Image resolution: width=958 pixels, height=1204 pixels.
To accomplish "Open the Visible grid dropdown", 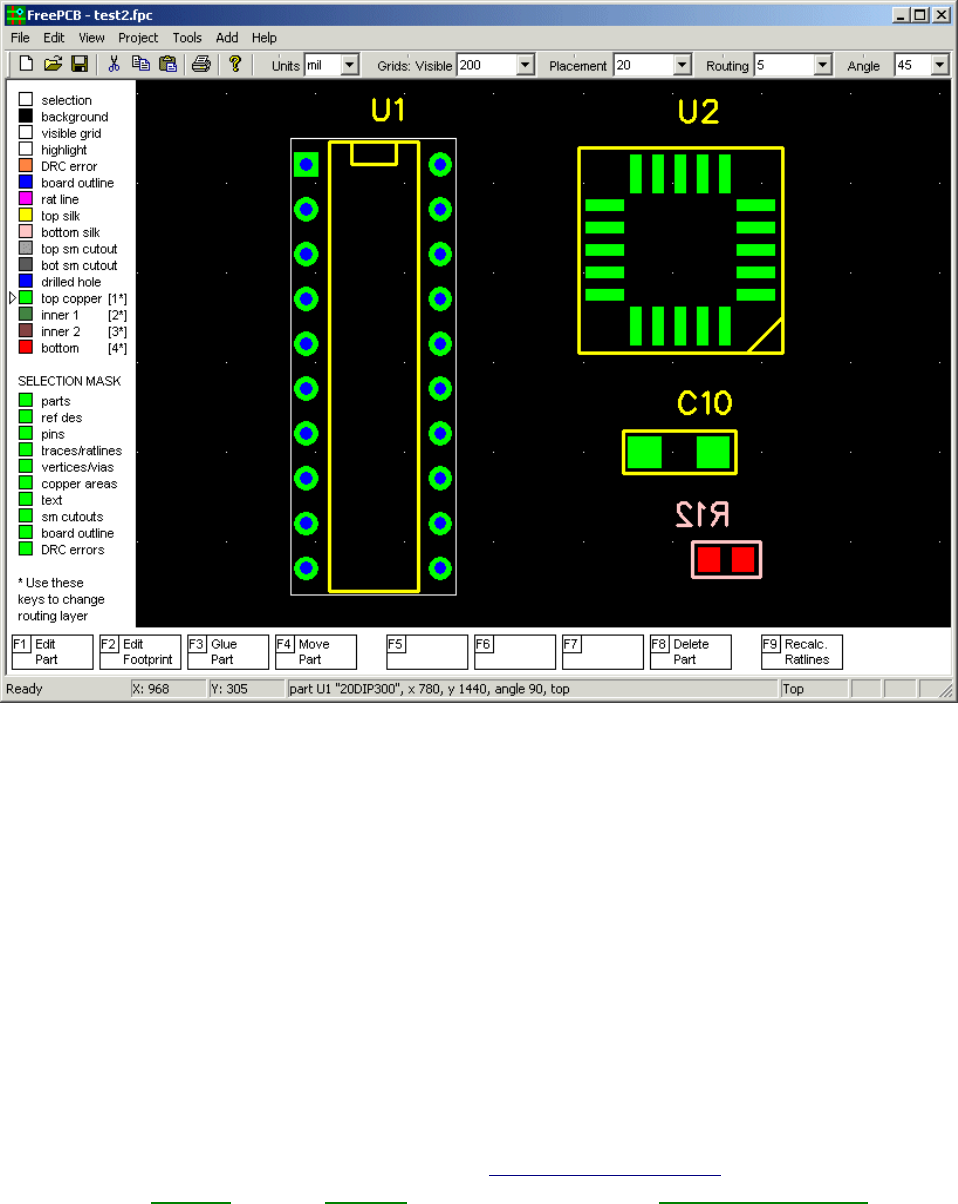I will 525,65.
